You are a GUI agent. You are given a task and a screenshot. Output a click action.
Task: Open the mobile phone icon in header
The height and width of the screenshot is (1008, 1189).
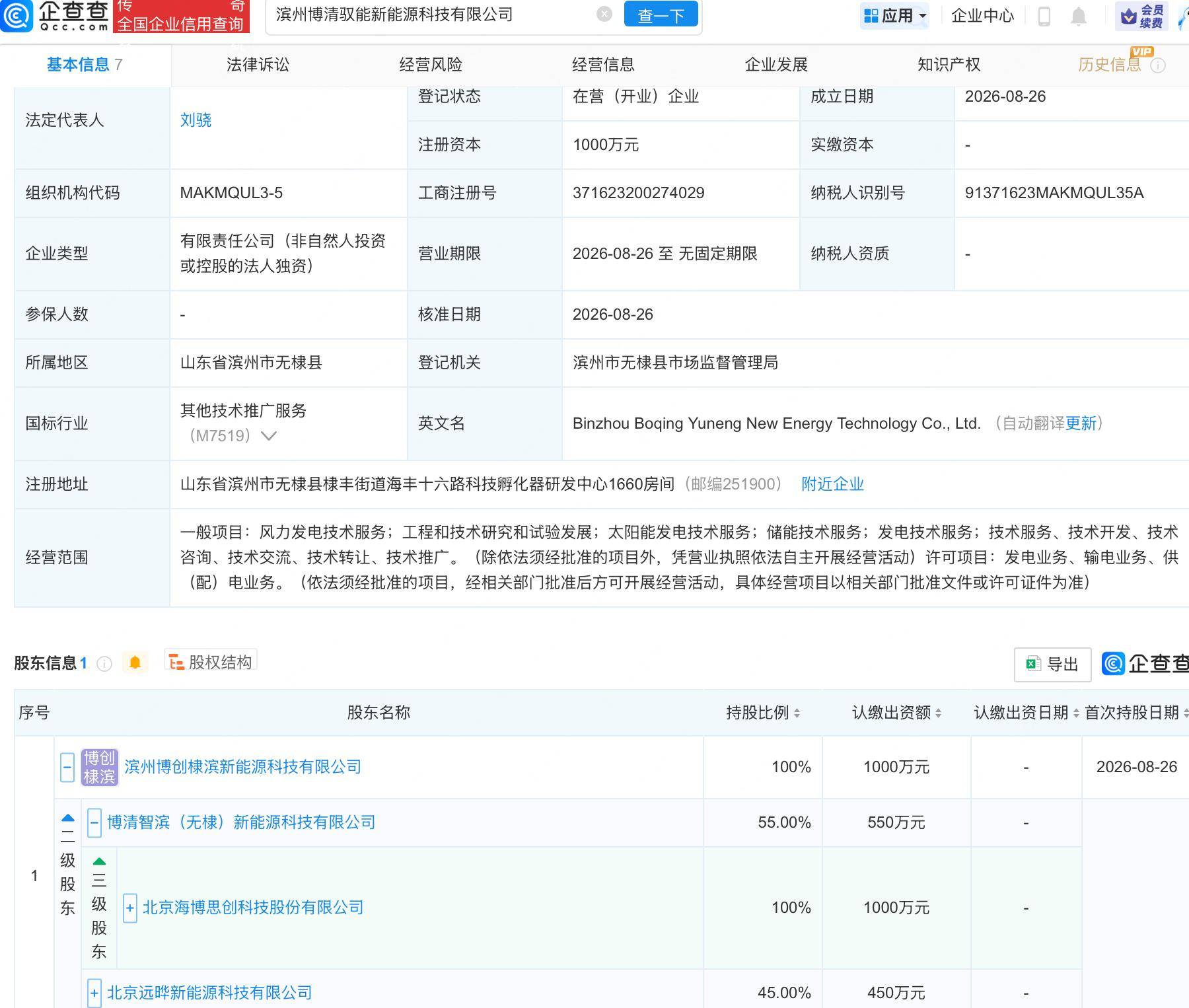[x=1044, y=16]
